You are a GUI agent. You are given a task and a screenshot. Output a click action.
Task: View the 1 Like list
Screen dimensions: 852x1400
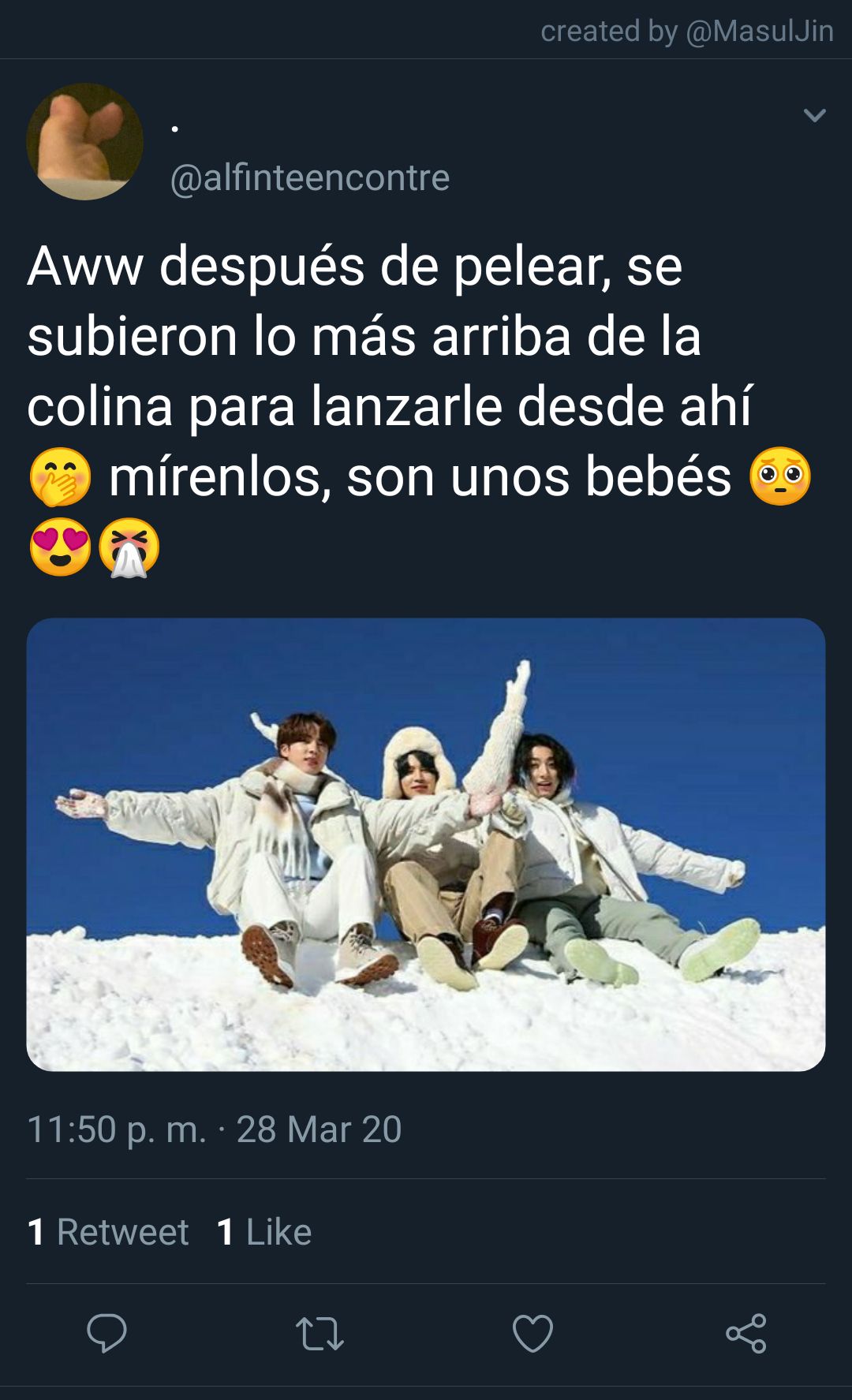[264, 1231]
